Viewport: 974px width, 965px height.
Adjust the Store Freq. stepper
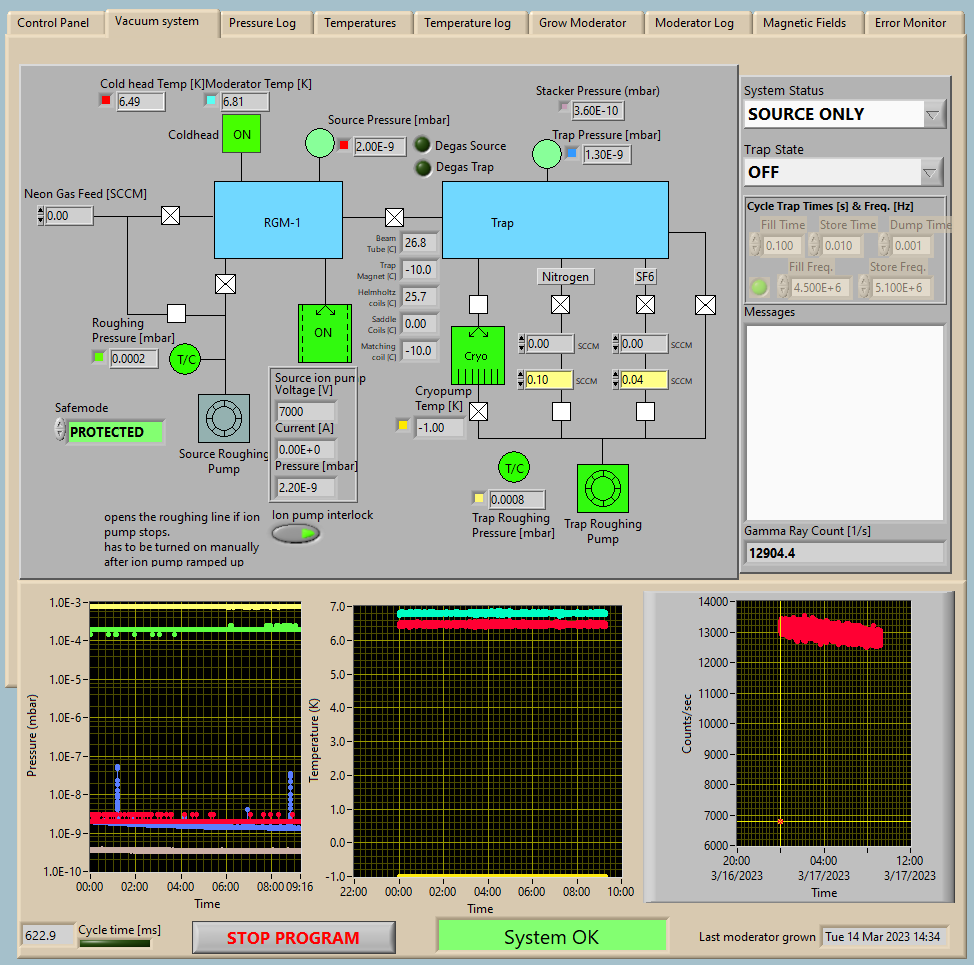tap(864, 287)
